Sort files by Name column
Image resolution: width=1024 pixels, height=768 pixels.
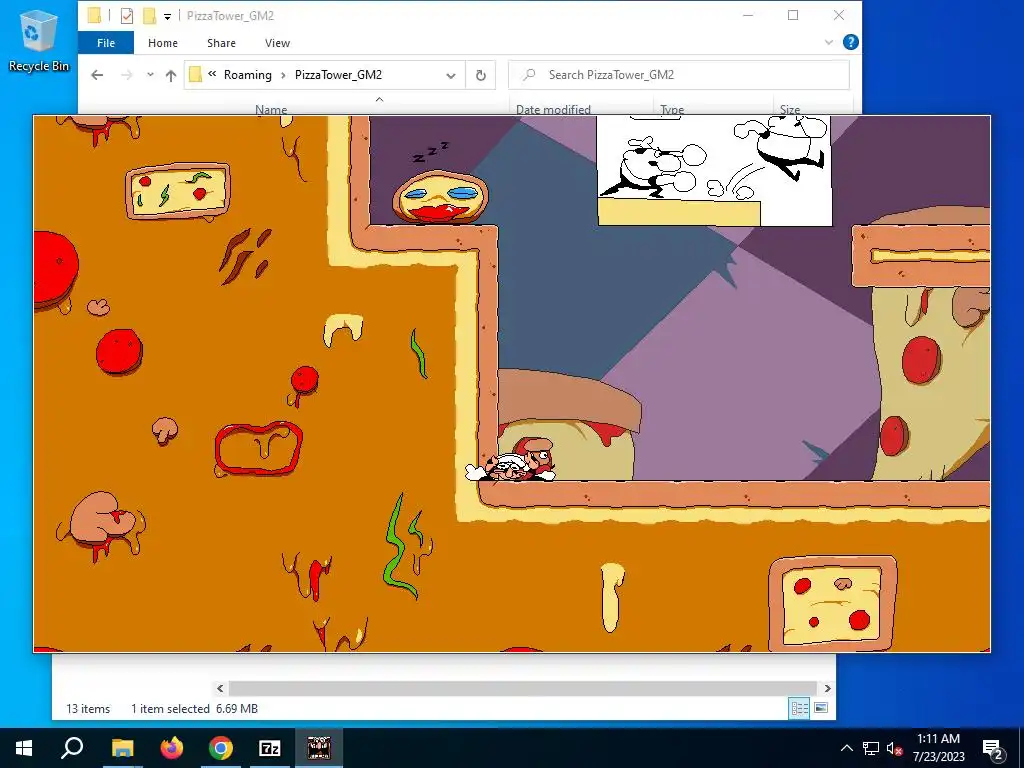coord(271,108)
